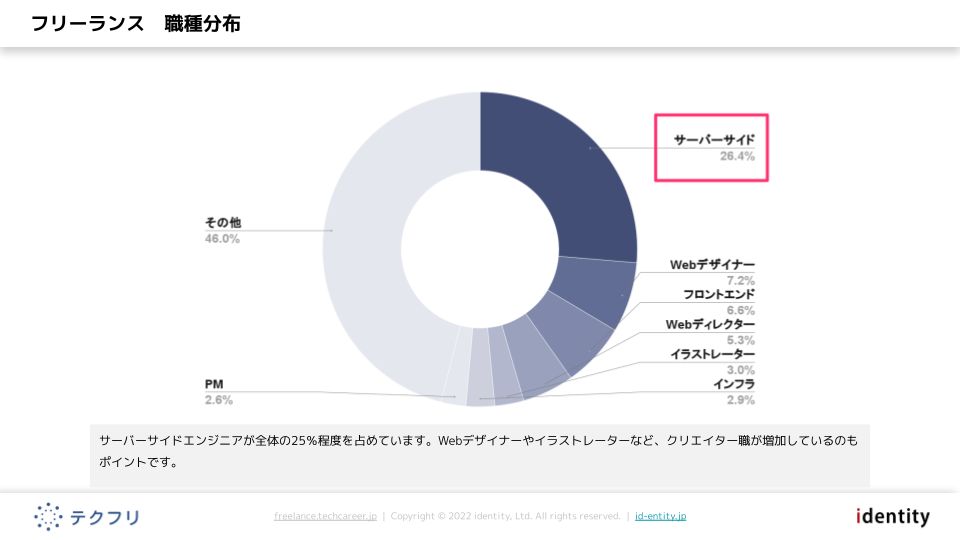This screenshot has width=960, height=540.
Task: Click the gray description text box
Action: click(x=480, y=452)
